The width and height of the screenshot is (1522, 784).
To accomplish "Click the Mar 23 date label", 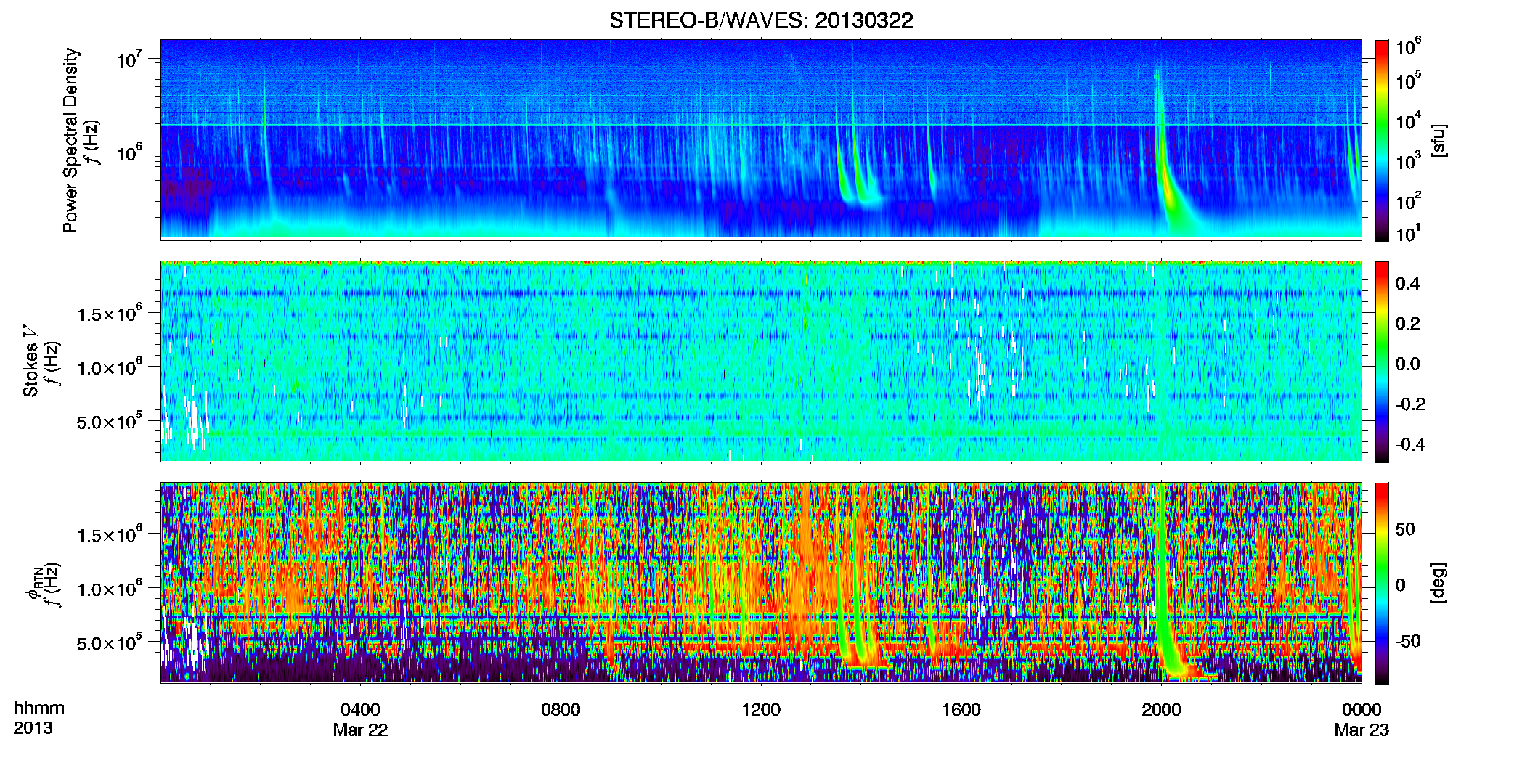I will coord(1362,730).
